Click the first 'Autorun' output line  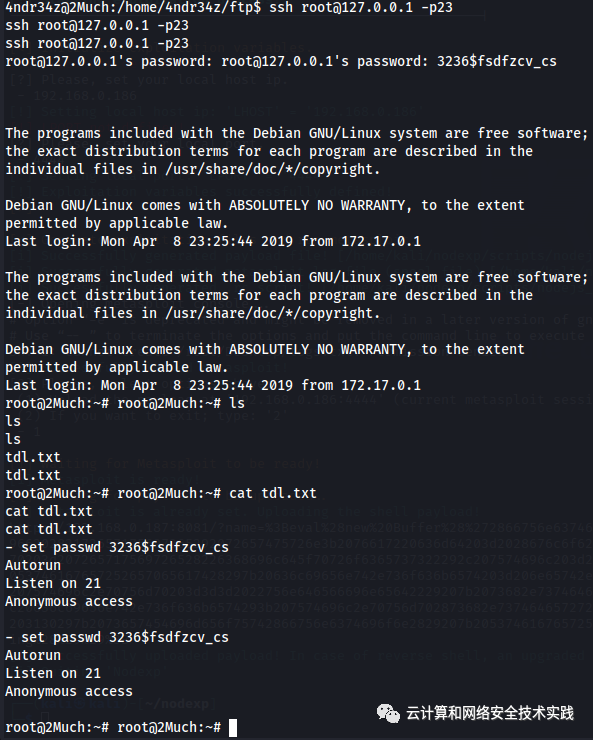(33, 565)
